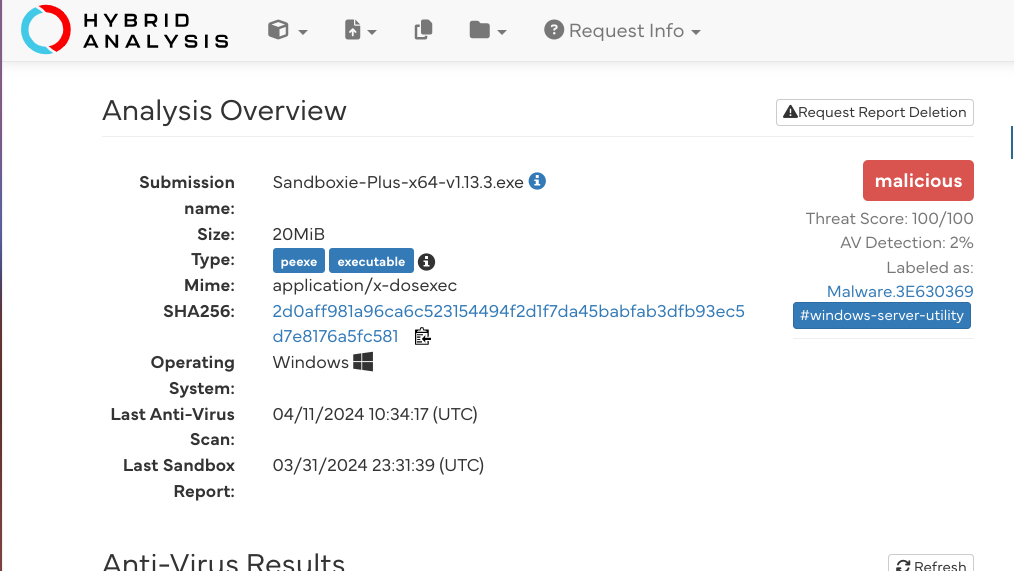
Task: Click the Hybrid Analysis logo
Action: click(125, 30)
